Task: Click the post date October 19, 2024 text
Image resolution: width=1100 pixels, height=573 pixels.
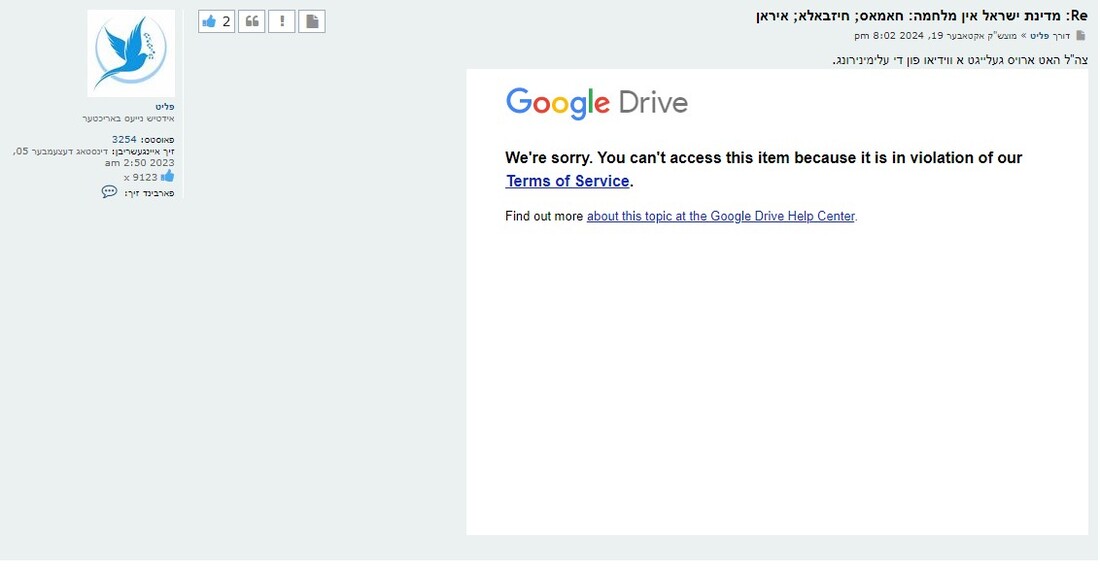Action: pos(937,36)
